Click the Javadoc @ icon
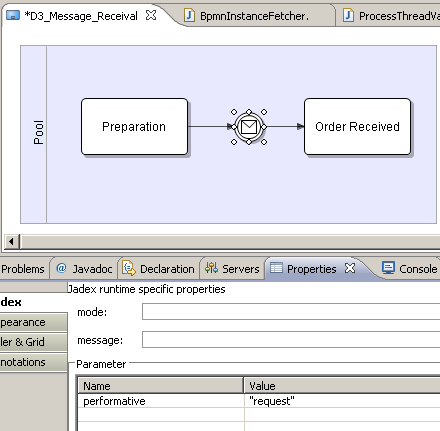Image resolution: width=440 pixels, height=431 pixels. tap(61, 268)
